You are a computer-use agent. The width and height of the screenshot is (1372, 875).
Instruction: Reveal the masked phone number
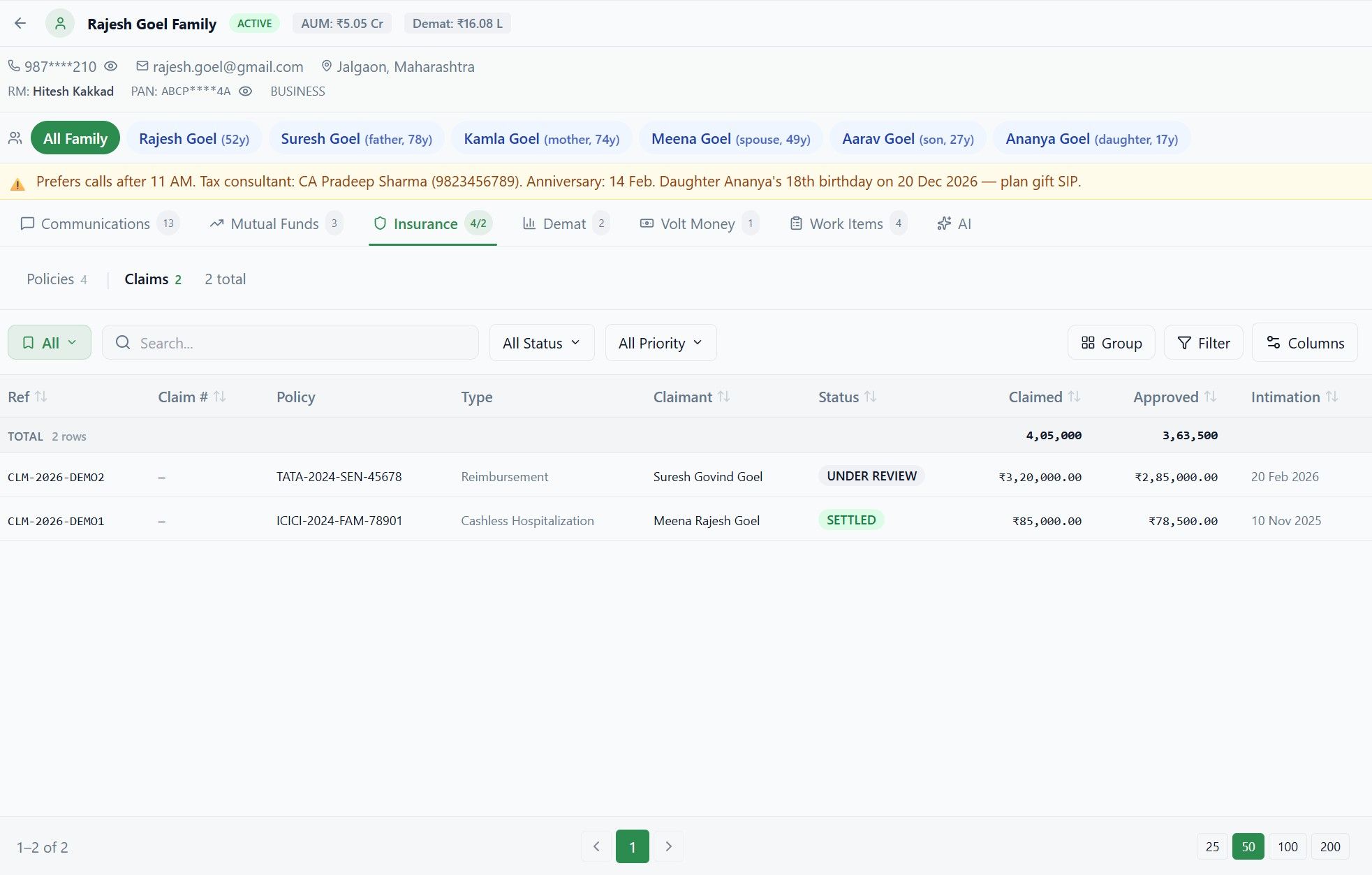tap(111, 66)
